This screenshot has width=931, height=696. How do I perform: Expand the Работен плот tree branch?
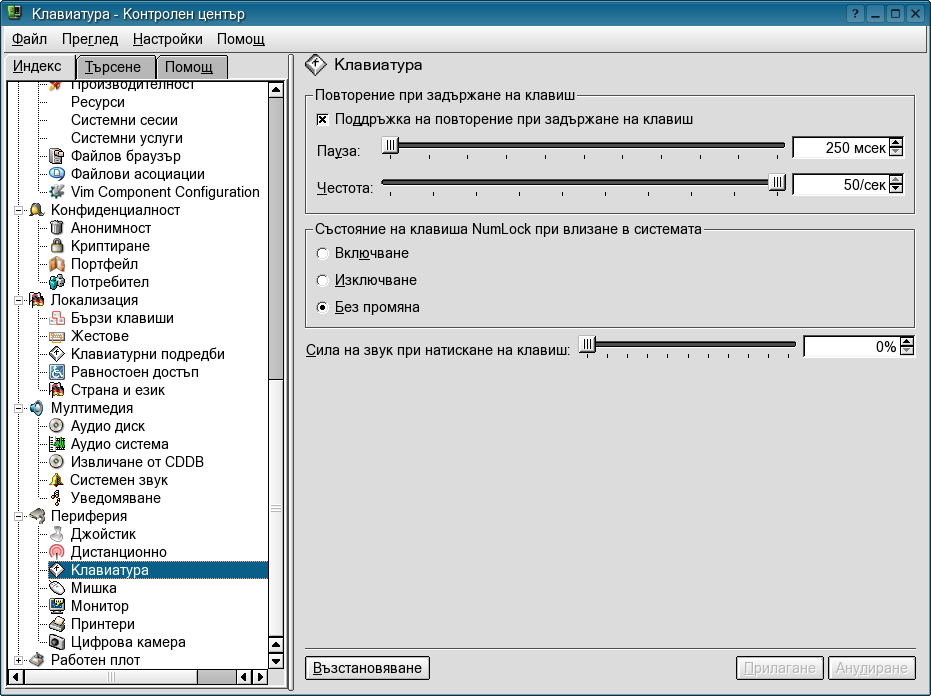coord(19,660)
